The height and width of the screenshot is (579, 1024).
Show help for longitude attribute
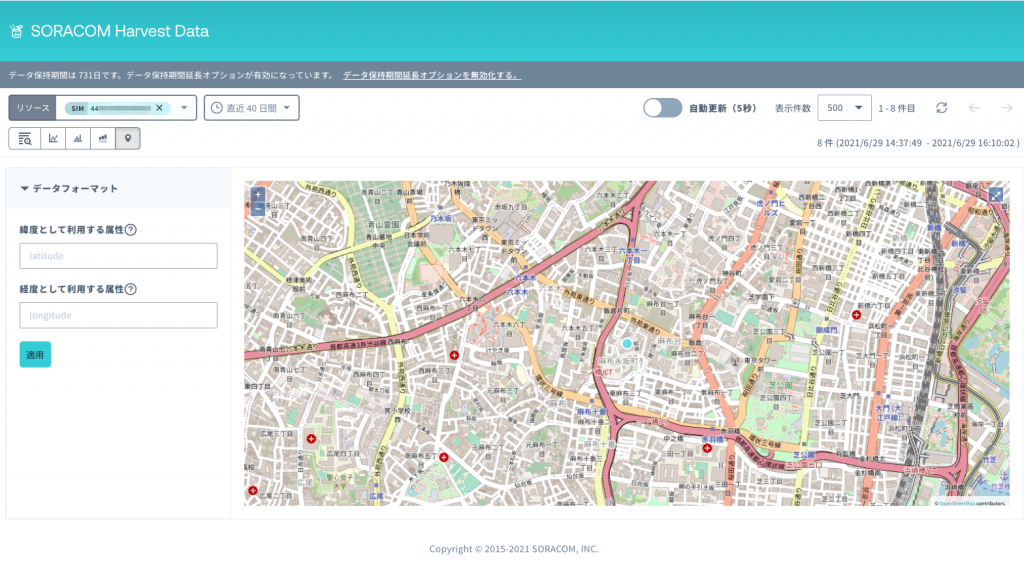[131, 289]
